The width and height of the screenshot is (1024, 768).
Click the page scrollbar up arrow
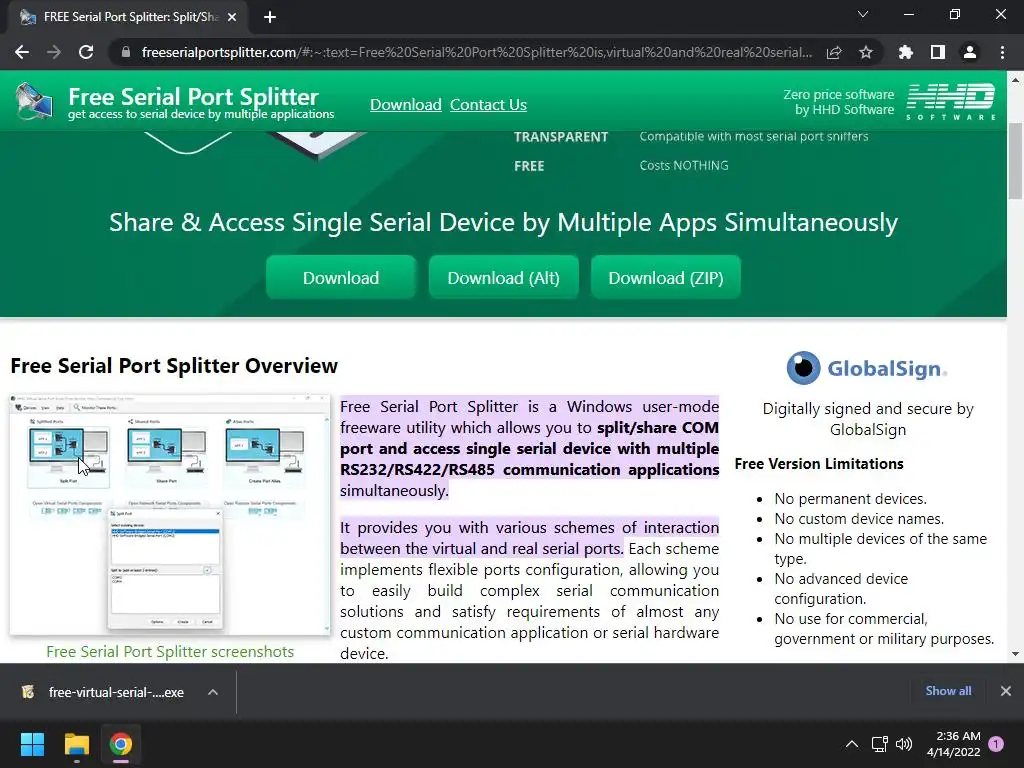coord(1016,80)
